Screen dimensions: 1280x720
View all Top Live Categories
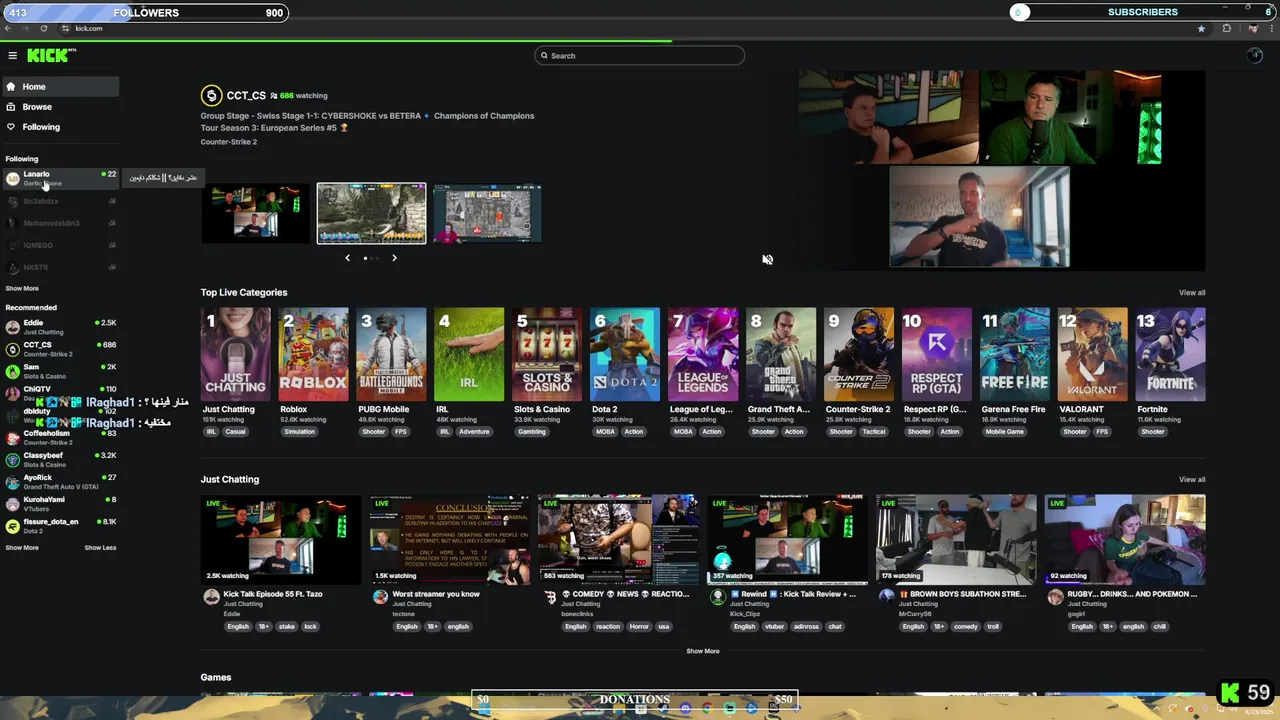(x=1192, y=293)
